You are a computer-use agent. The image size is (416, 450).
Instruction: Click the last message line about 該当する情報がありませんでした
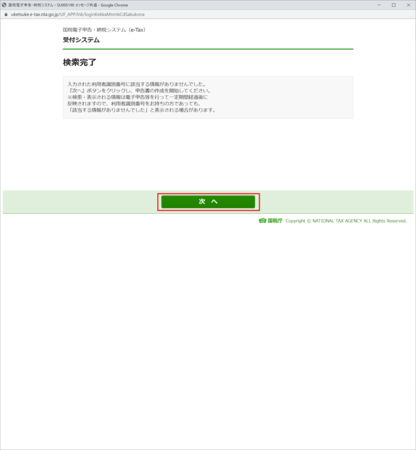142,110
